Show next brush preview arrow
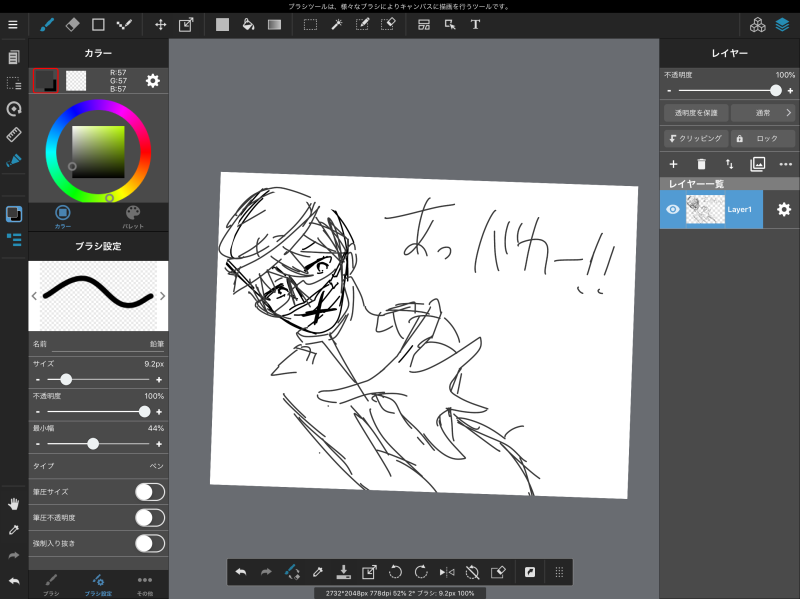Viewport: 800px width, 599px height. coord(162,296)
